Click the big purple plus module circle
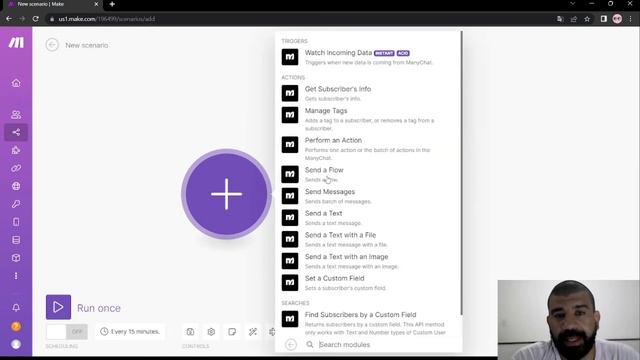Image resolution: width=640 pixels, height=360 pixels. point(227,194)
